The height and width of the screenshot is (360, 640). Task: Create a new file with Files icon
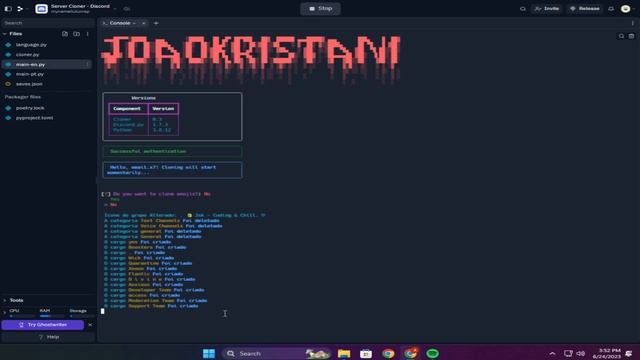coord(65,34)
